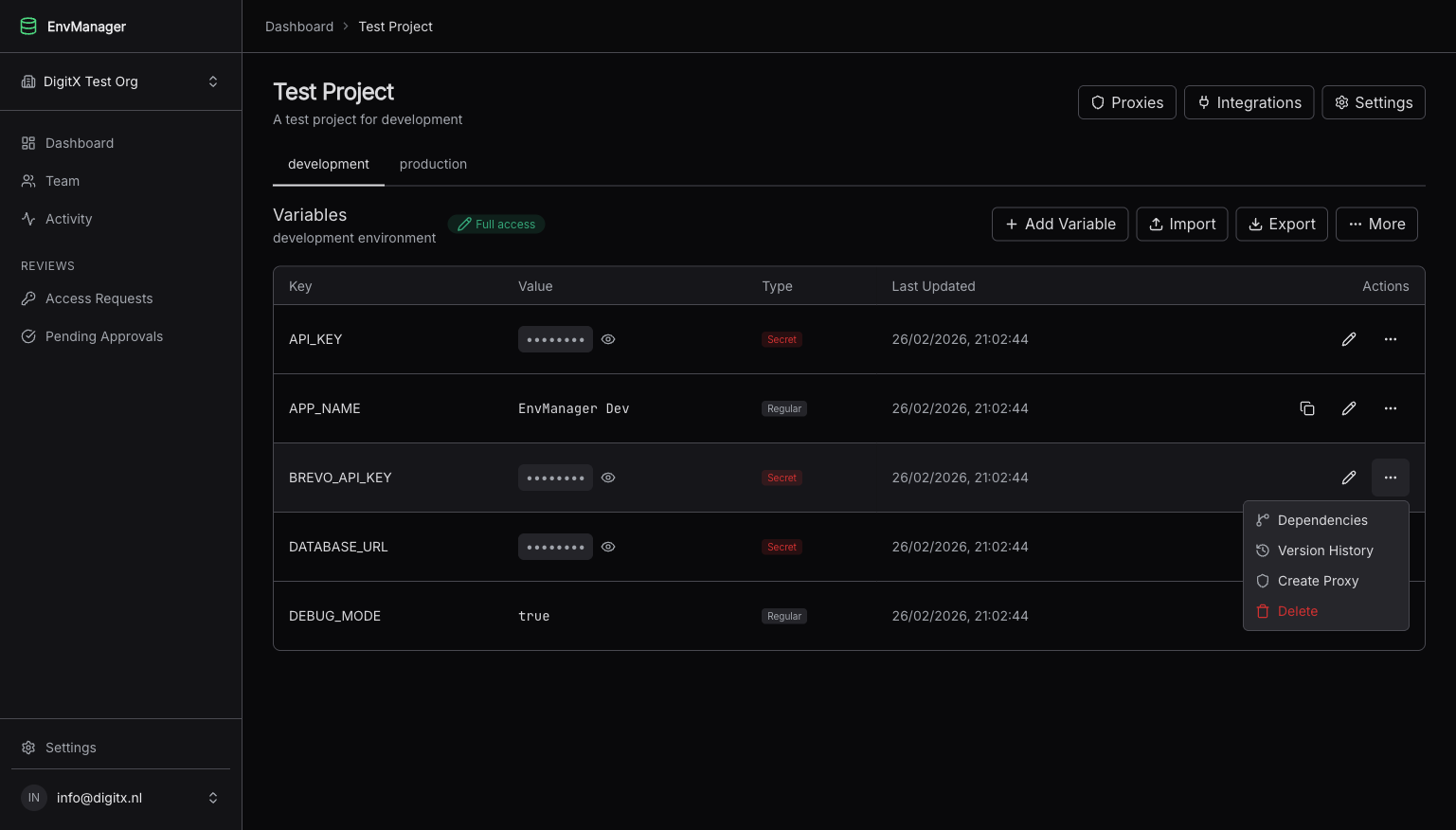Edit the API_KEY variable with pencil icon
Image resolution: width=1456 pixels, height=830 pixels.
click(x=1349, y=339)
